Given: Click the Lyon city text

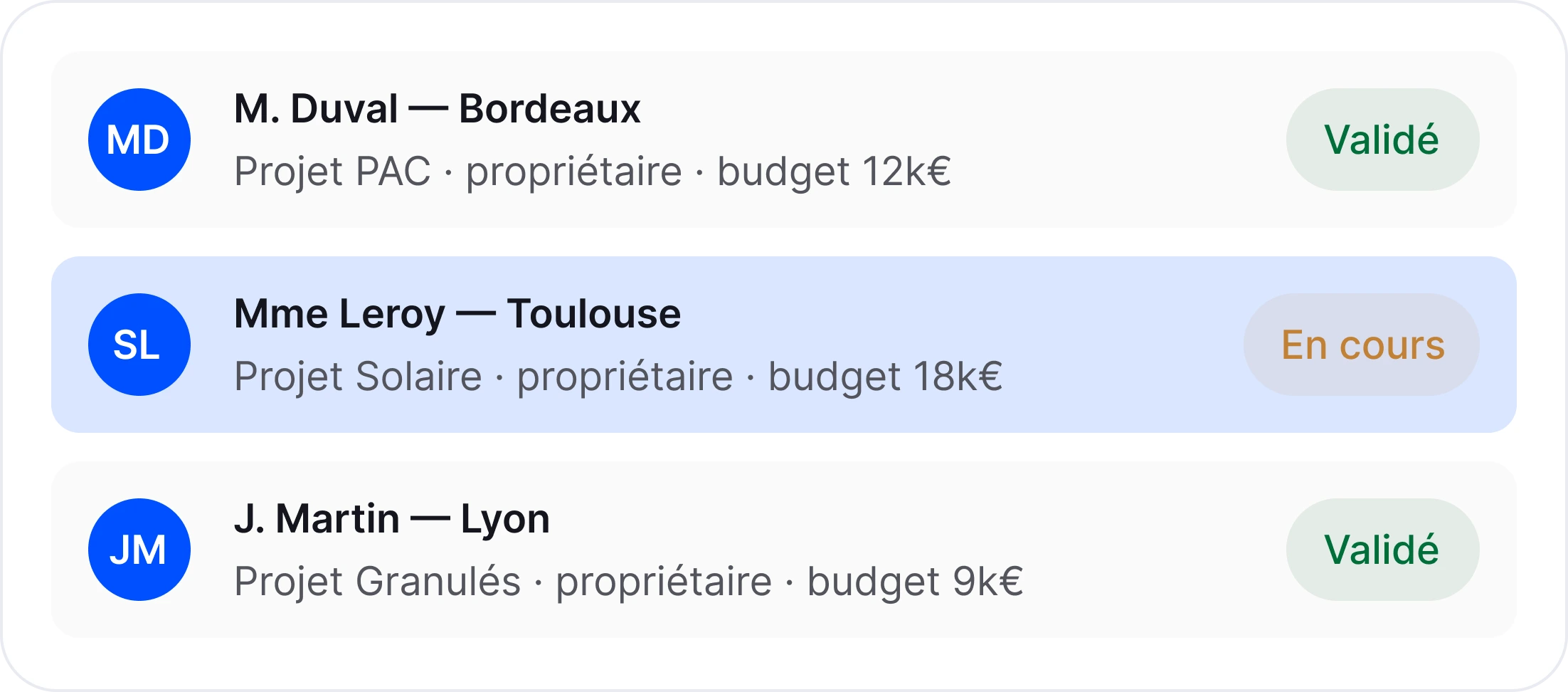Looking at the screenshot, I should [x=505, y=519].
